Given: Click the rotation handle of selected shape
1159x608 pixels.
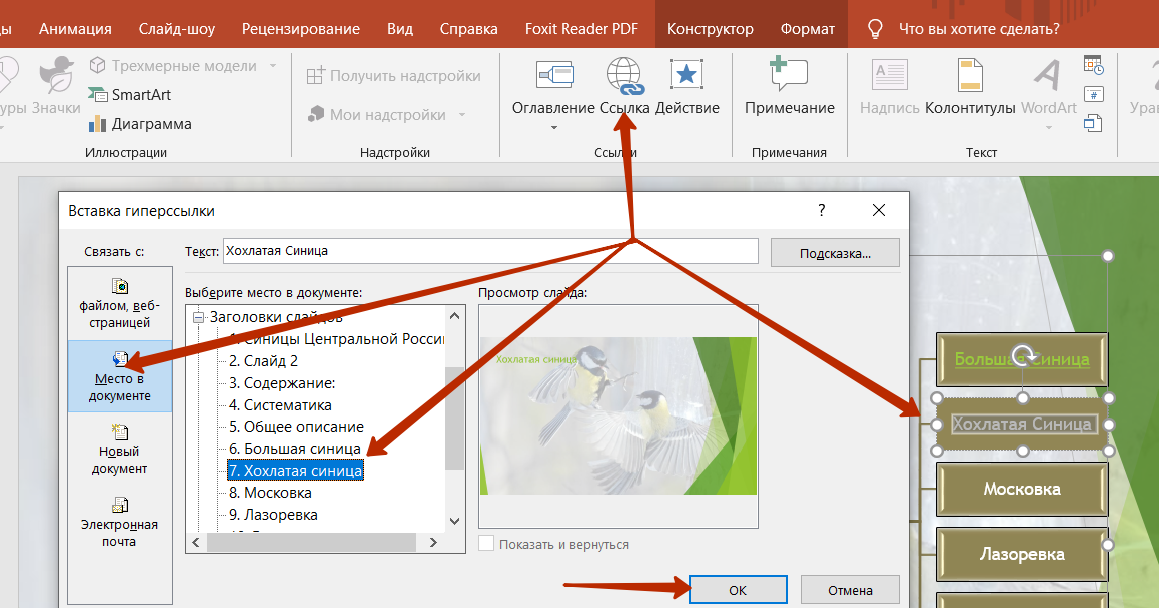Looking at the screenshot, I should point(1023,354).
